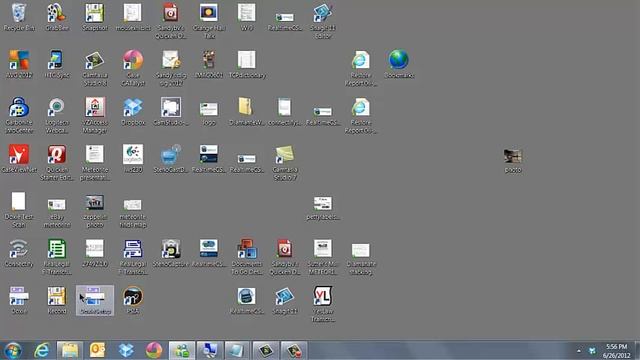The height and width of the screenshot is (360, 640).
Task: Open the Sandy sdg 2012 mail file
Action: pyautogui.click(x=171, y=68)
